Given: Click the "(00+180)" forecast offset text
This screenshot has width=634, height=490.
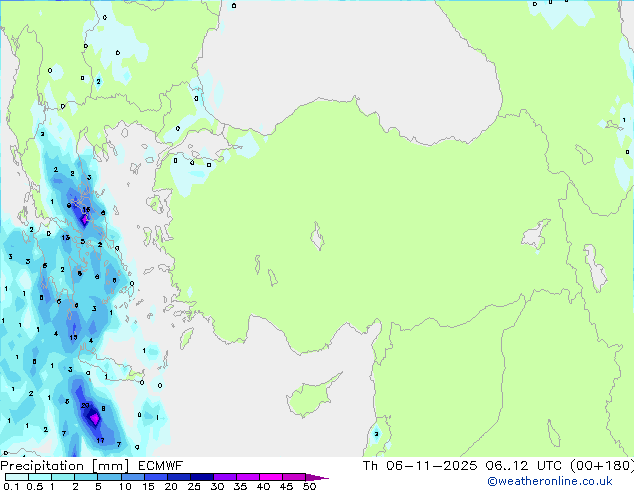Looking at the screenshot, I should [x=602, y=466].
